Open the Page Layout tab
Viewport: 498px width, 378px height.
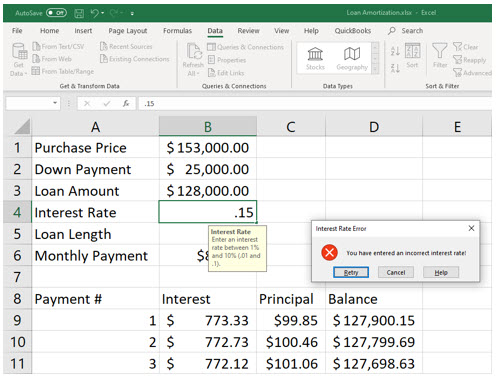pos(128,31)
